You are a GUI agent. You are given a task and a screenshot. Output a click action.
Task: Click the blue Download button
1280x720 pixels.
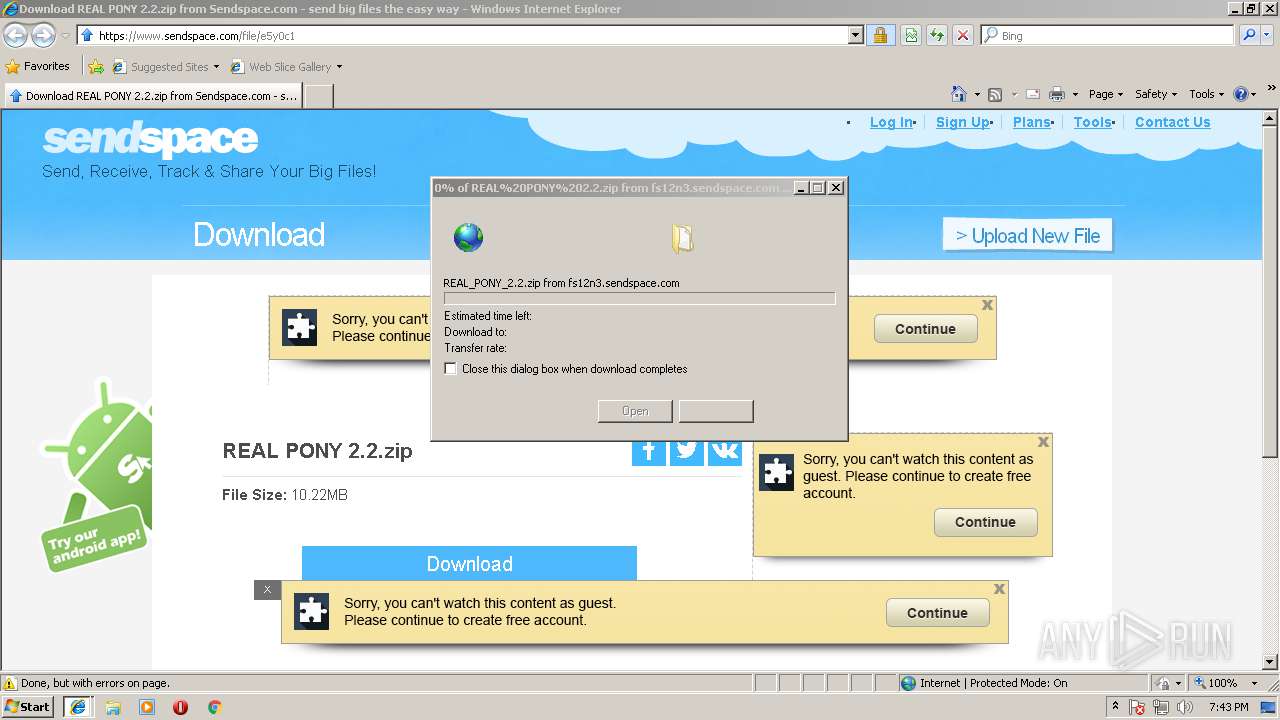click(469, 563)
